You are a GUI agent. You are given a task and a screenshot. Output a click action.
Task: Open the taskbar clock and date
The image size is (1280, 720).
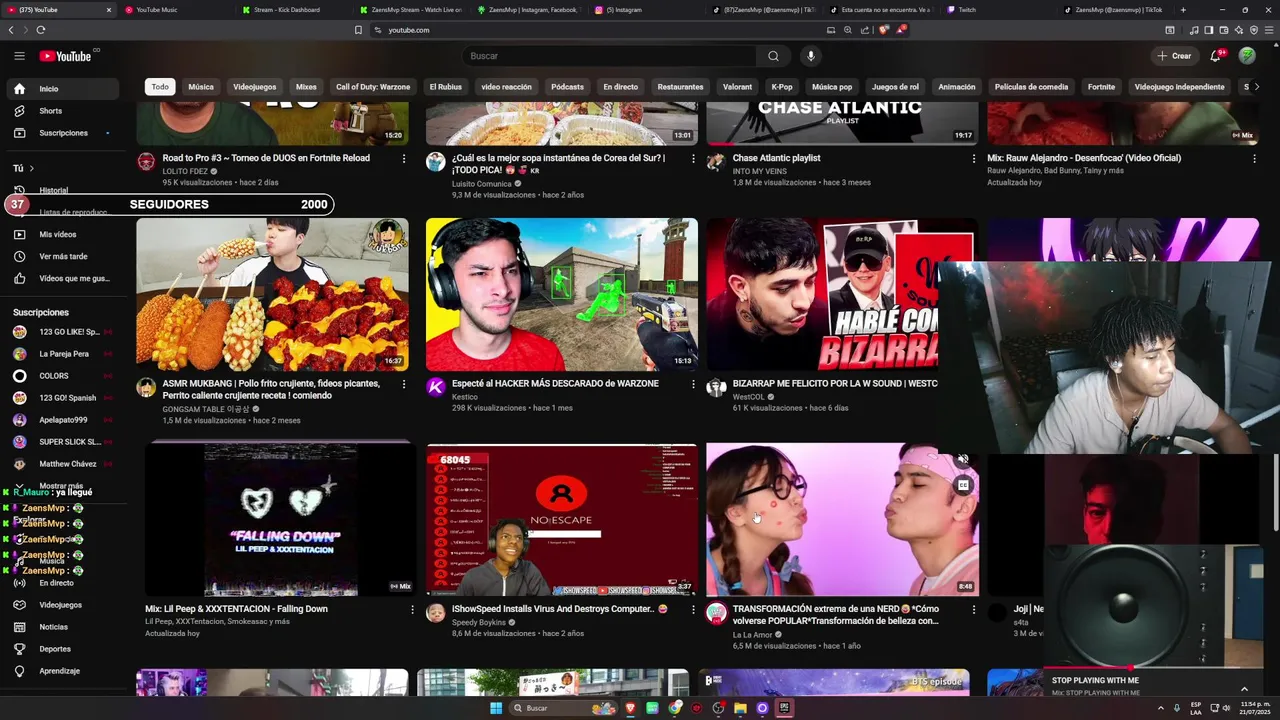click(x=1255, y=708)
